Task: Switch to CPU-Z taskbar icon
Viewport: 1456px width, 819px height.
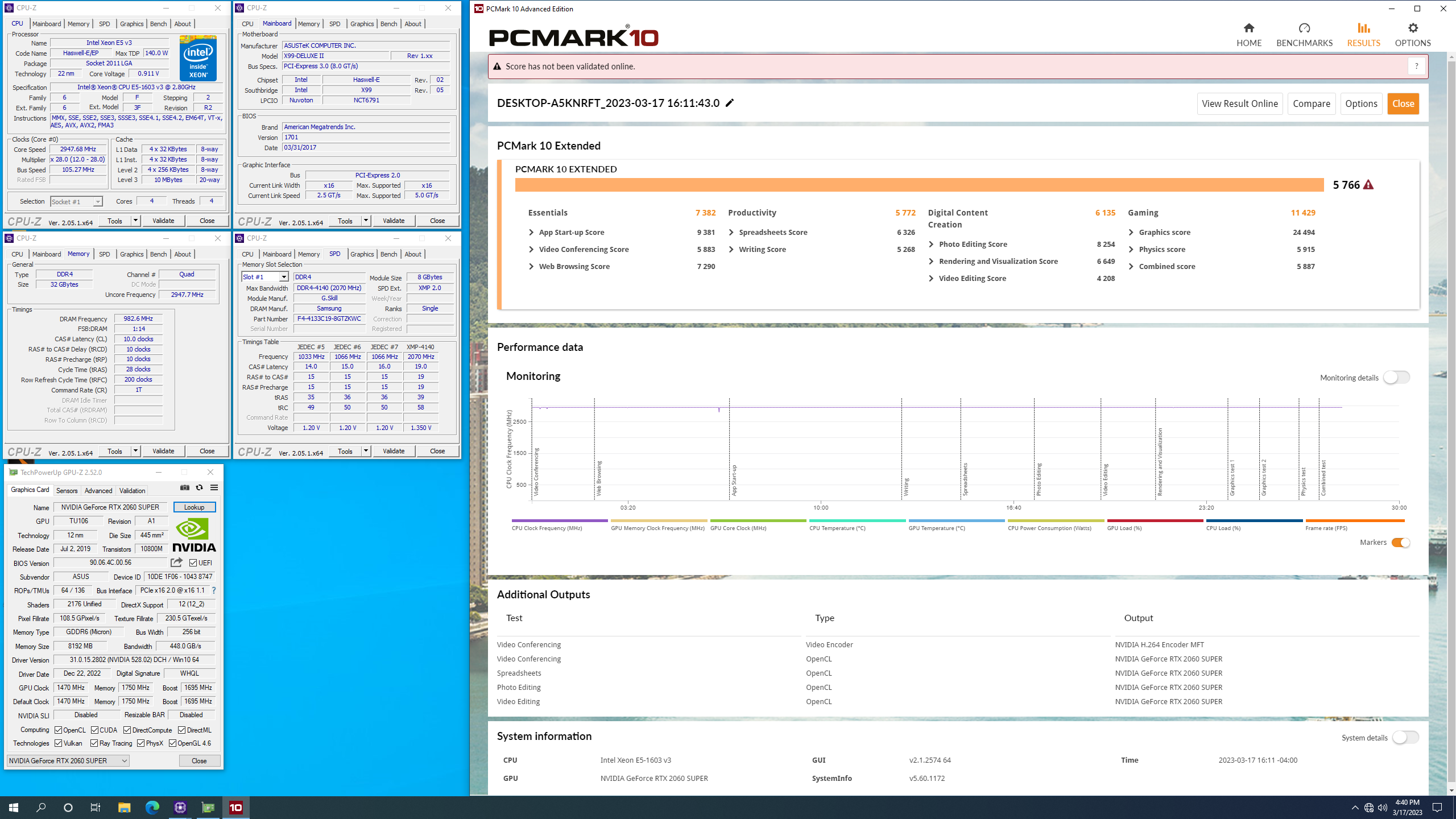Action: [180, 807]
